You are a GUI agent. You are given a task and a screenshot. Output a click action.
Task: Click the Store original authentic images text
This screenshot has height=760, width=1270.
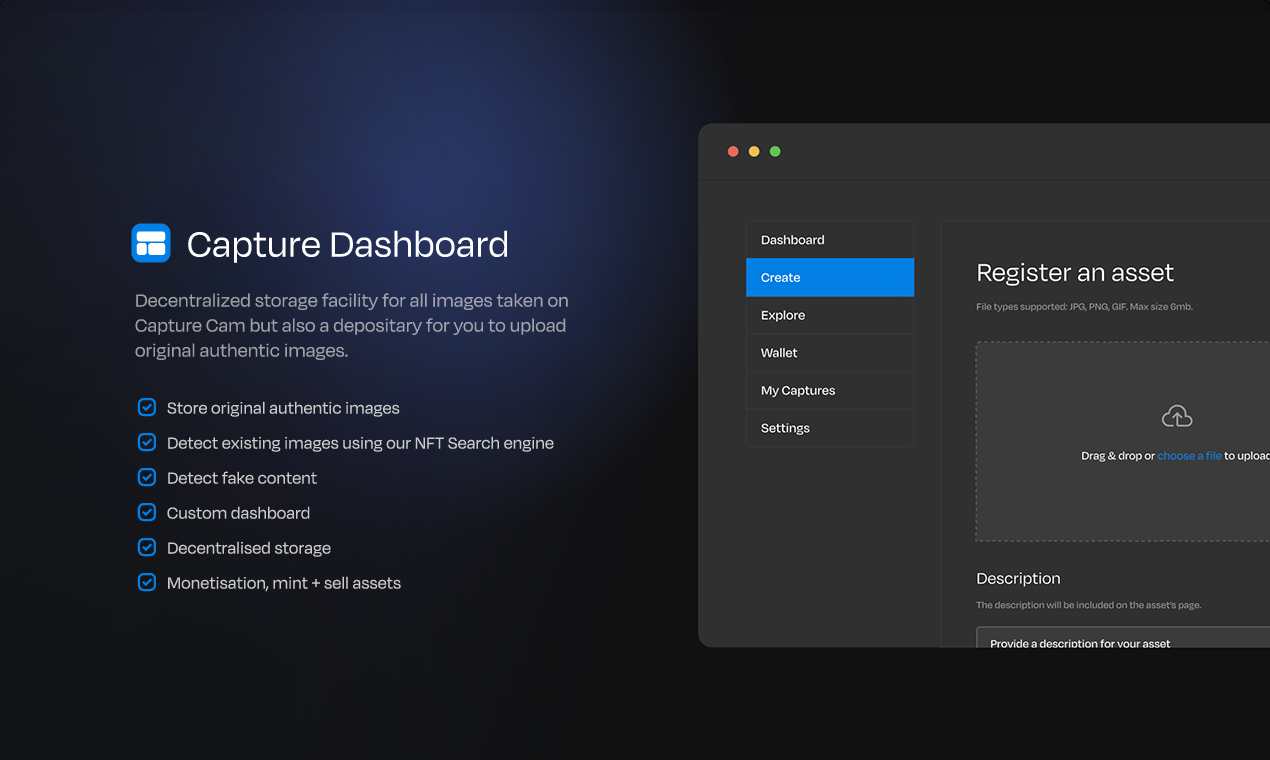click(283, 408)
